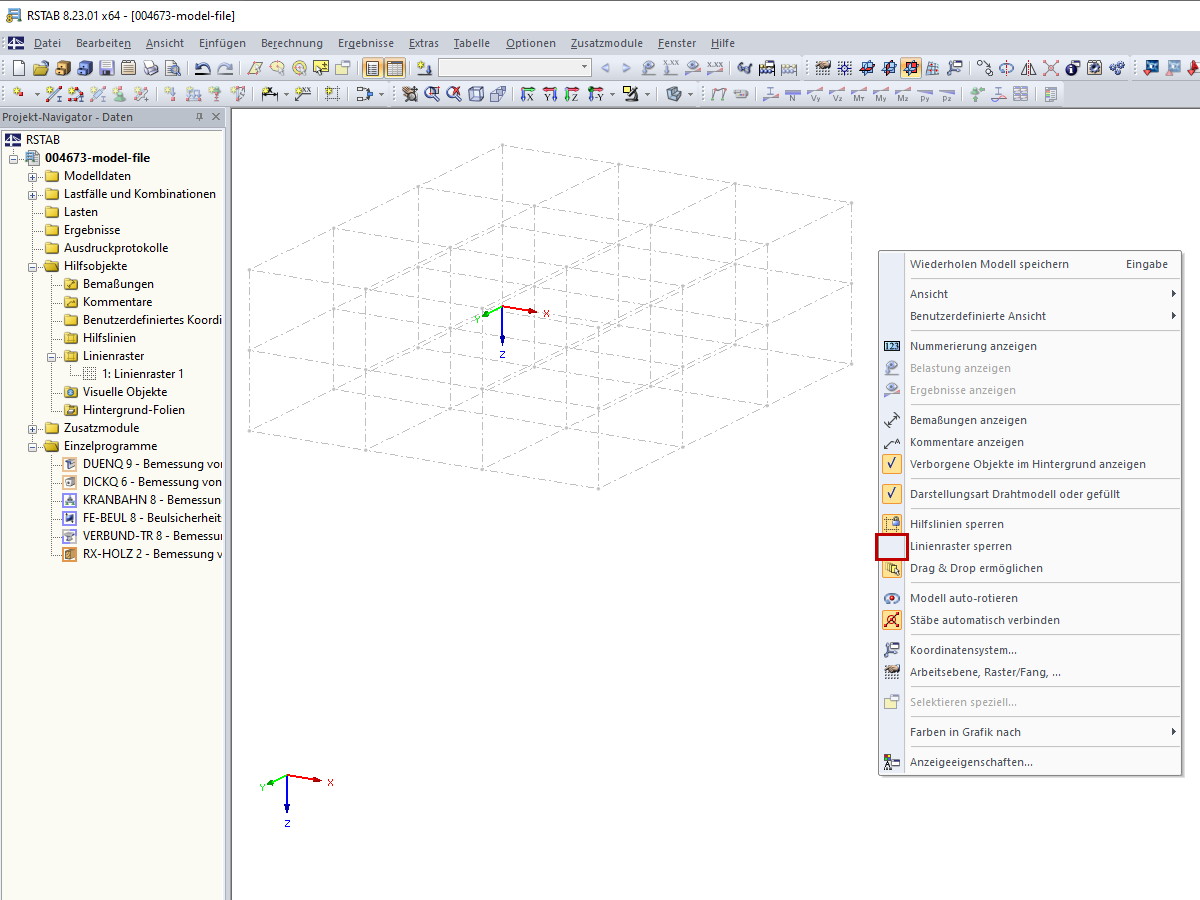Open the Einfügen menu
This screenshot has height=900, width=1200.
[x=222, y=43]
